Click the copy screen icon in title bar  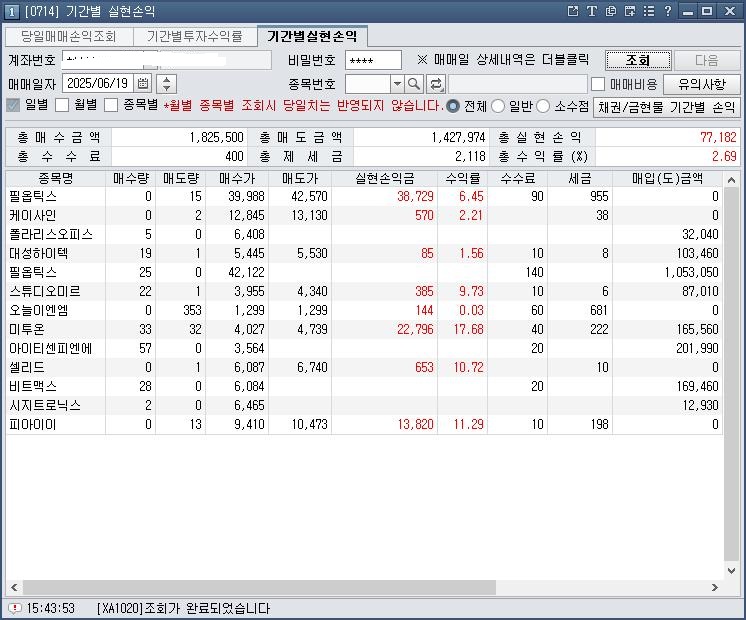pos(611,11)
